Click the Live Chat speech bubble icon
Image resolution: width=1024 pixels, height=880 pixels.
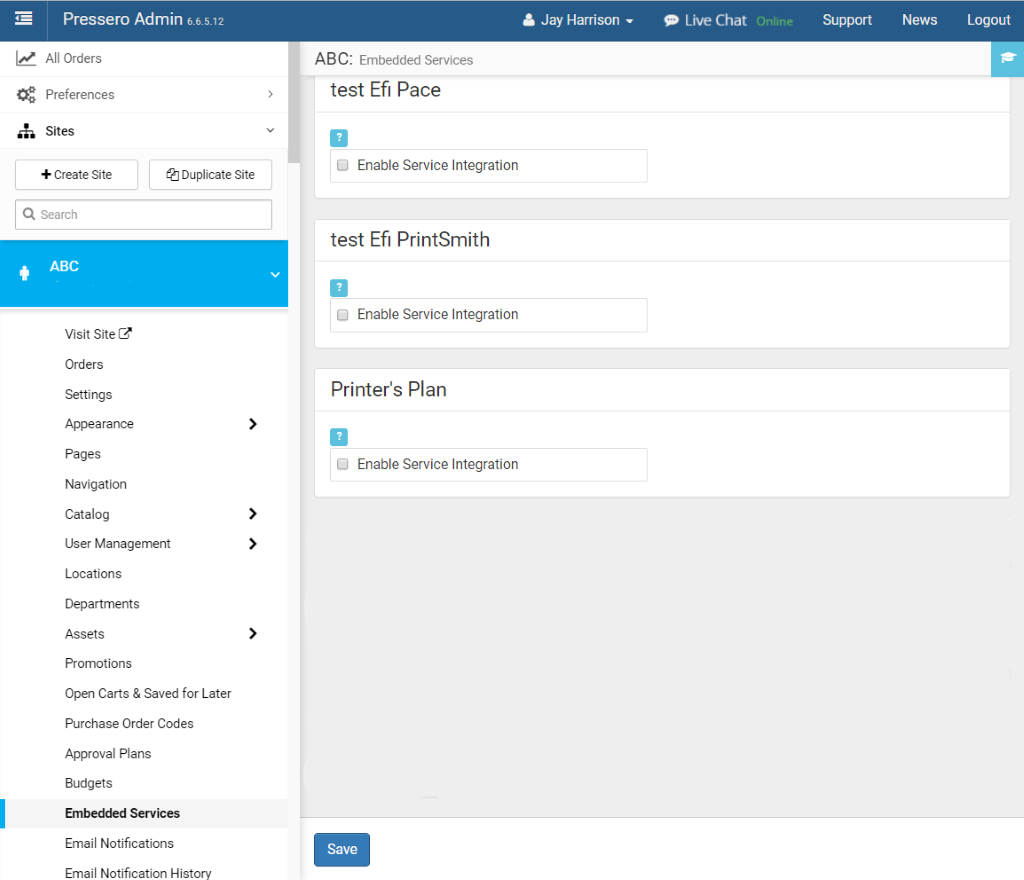tap(671, 21)
